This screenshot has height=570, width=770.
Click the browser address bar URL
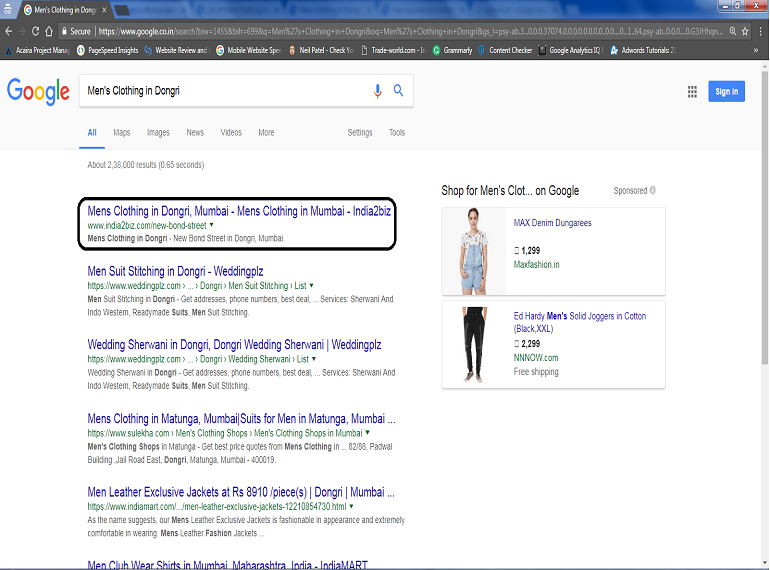[410, 31]
